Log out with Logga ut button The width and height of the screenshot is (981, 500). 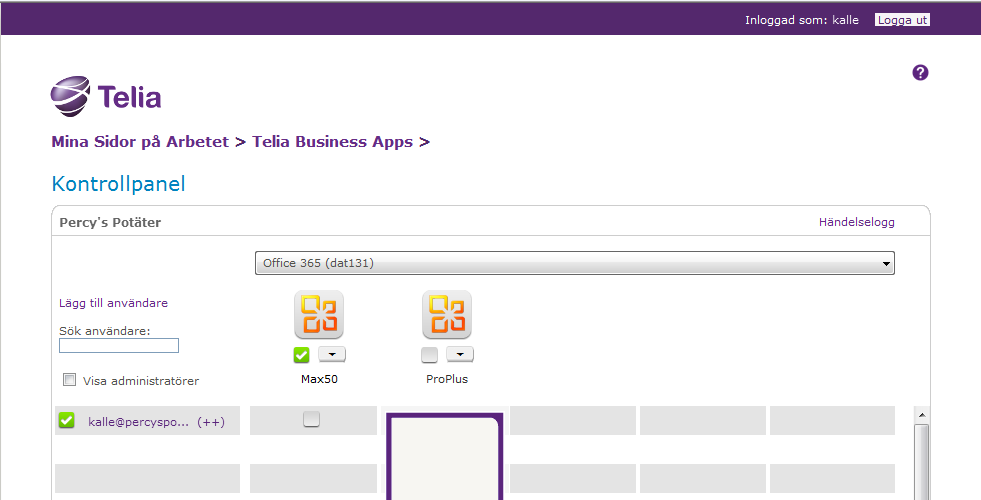[902, 20]
